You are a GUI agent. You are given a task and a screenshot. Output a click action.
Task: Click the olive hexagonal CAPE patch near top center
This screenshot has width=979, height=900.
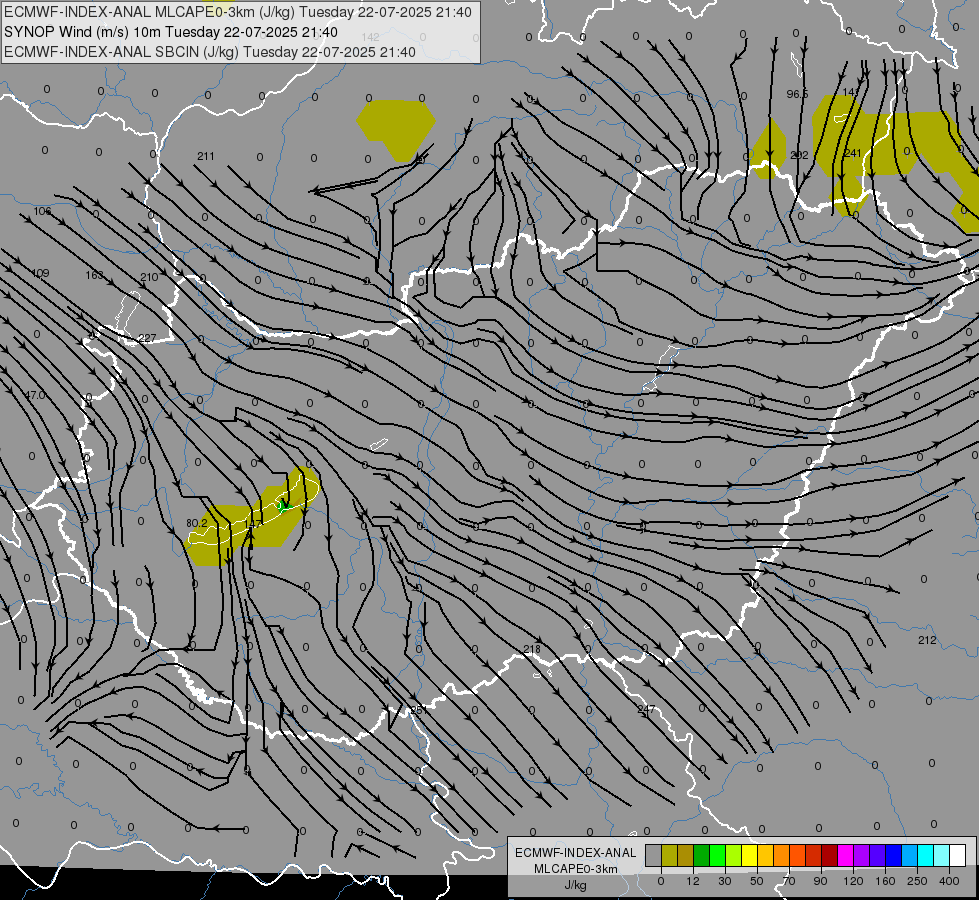396,130
